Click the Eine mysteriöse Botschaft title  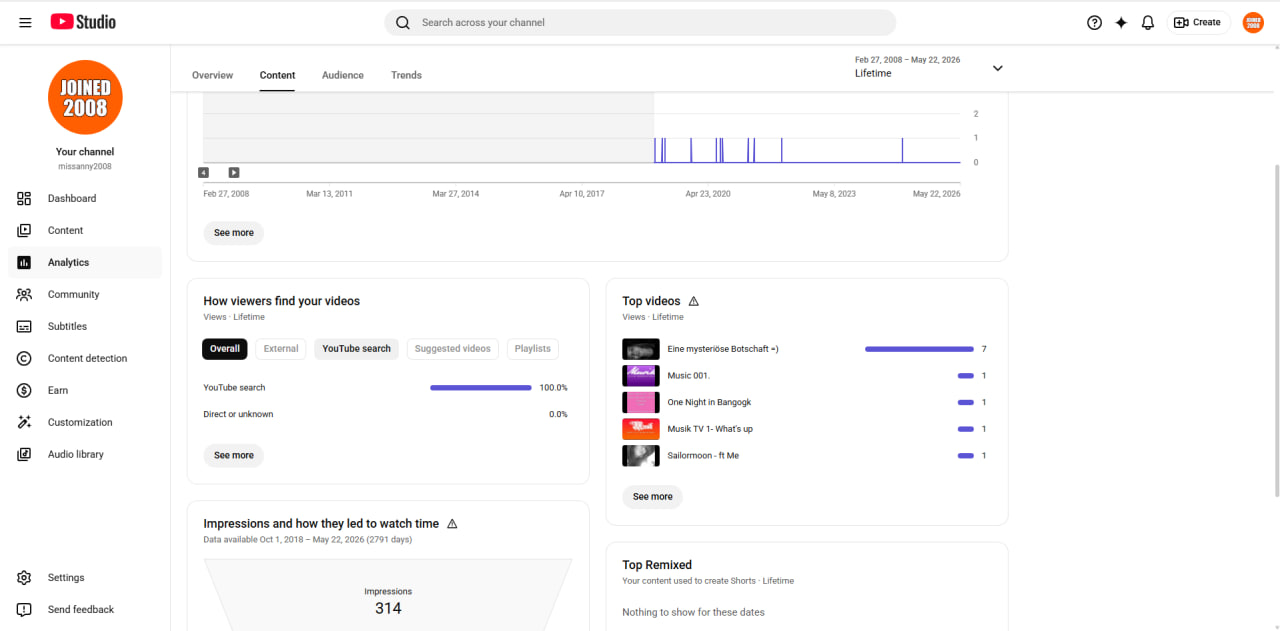pyautogui.click(x=723, y=349)
